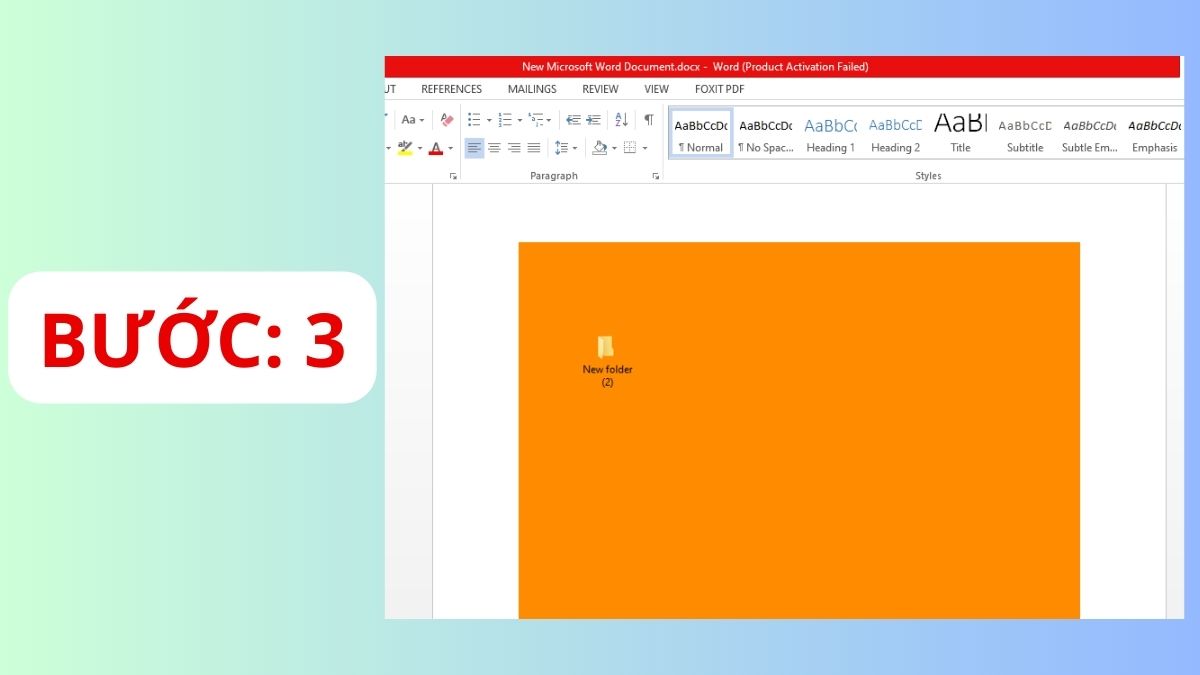Start a bulleted list
This screenshot has height=675, width=1200.
(x=474, y=119)
